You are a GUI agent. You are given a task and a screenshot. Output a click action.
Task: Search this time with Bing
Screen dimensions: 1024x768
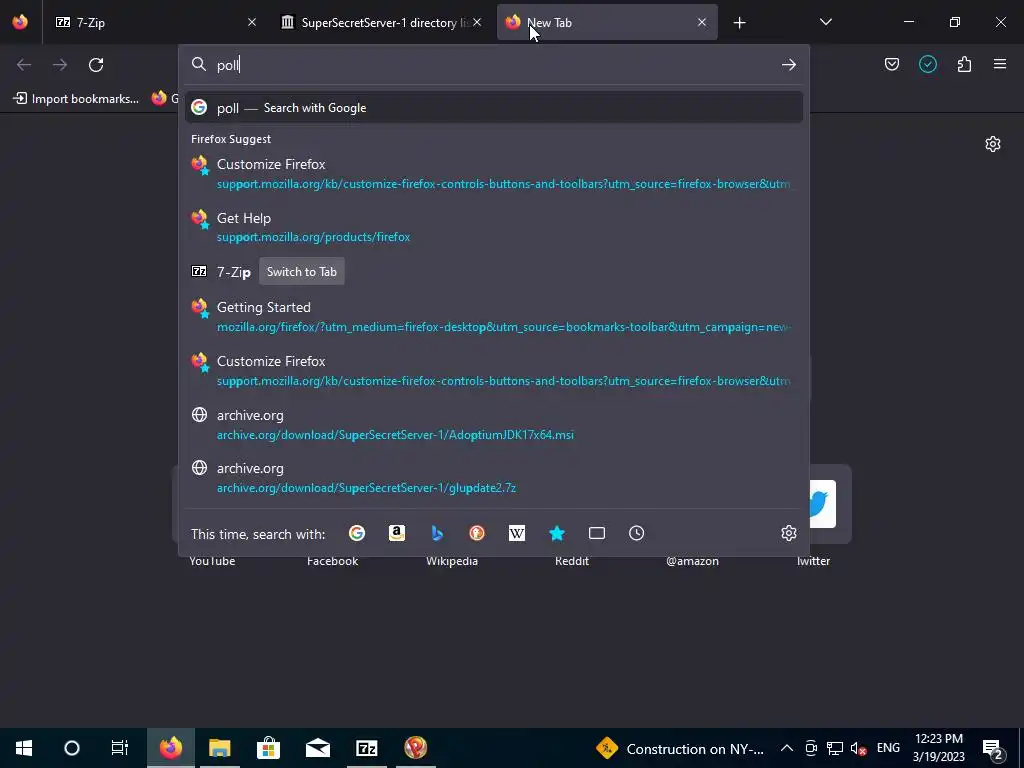[437, 534]
